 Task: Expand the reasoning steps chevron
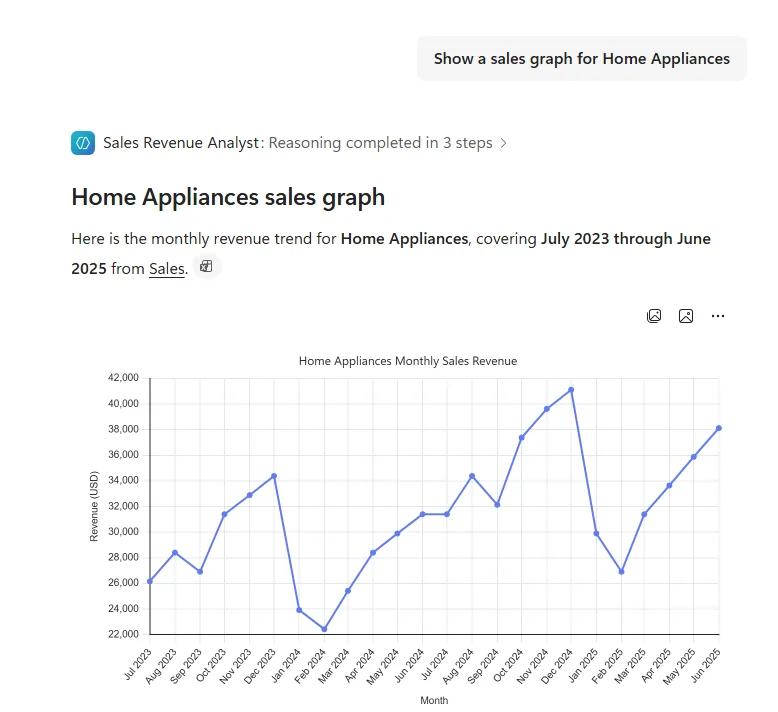[504, 143]
